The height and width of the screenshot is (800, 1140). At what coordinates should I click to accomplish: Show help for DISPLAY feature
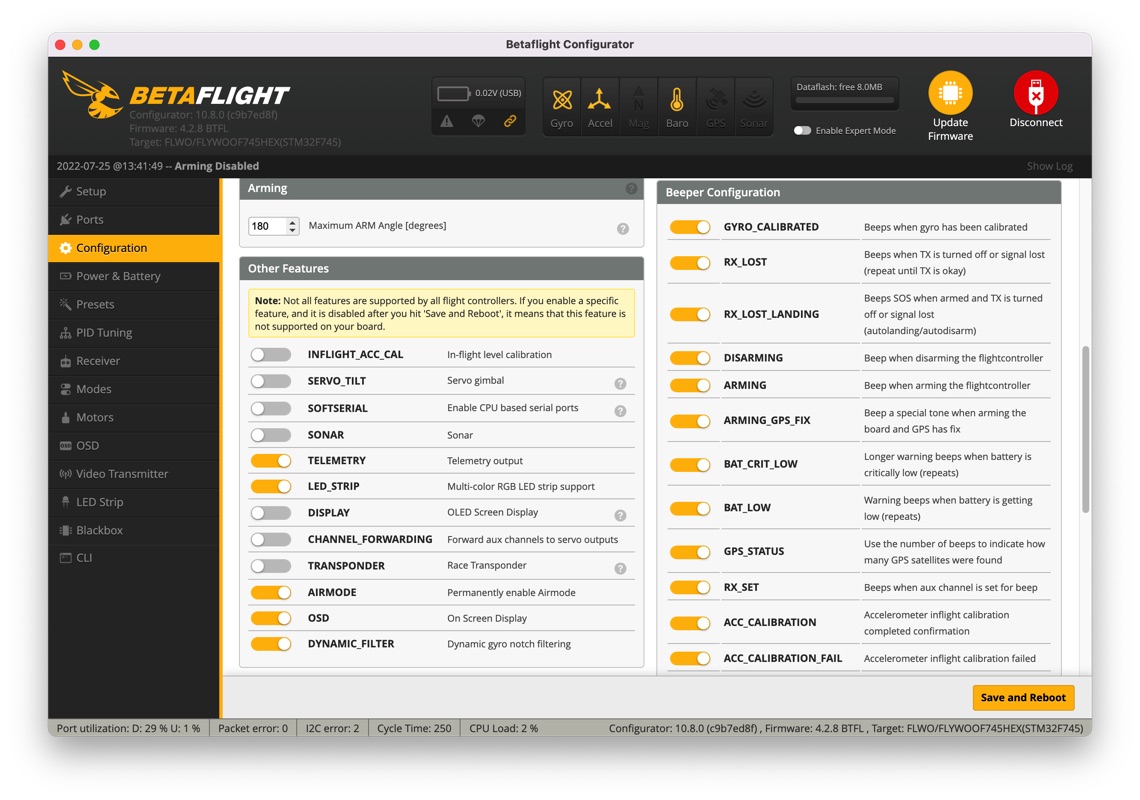(620, 515)
